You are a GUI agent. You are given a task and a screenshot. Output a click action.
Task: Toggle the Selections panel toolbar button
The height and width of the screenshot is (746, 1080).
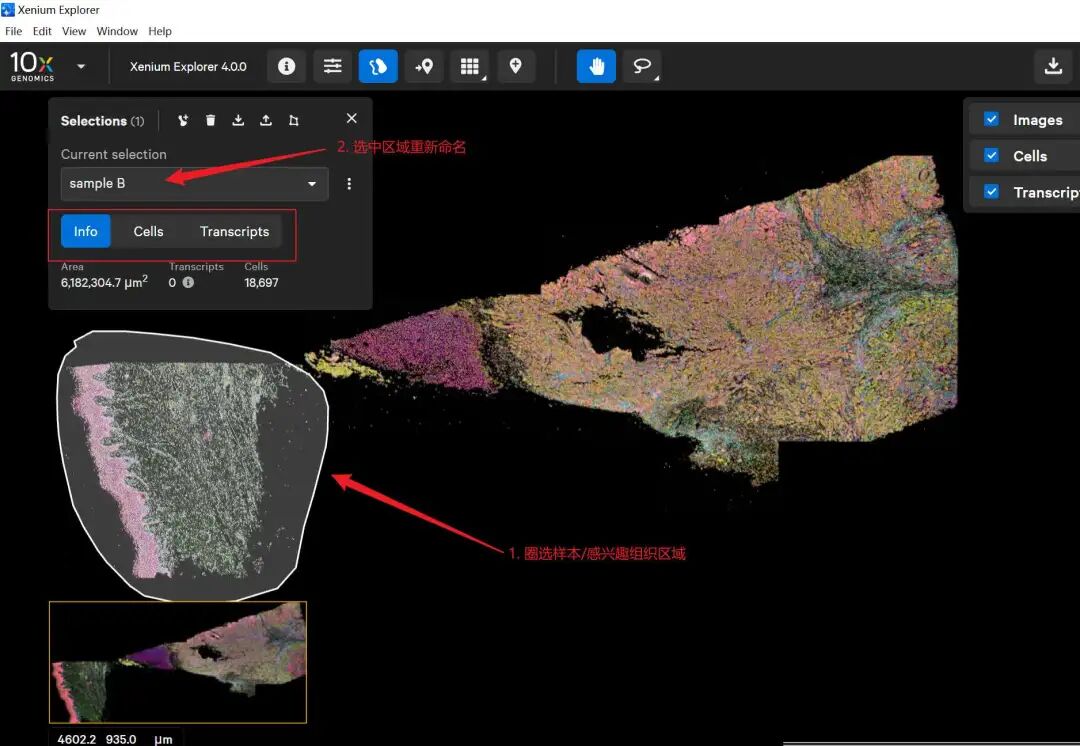[x=378, y=66]
